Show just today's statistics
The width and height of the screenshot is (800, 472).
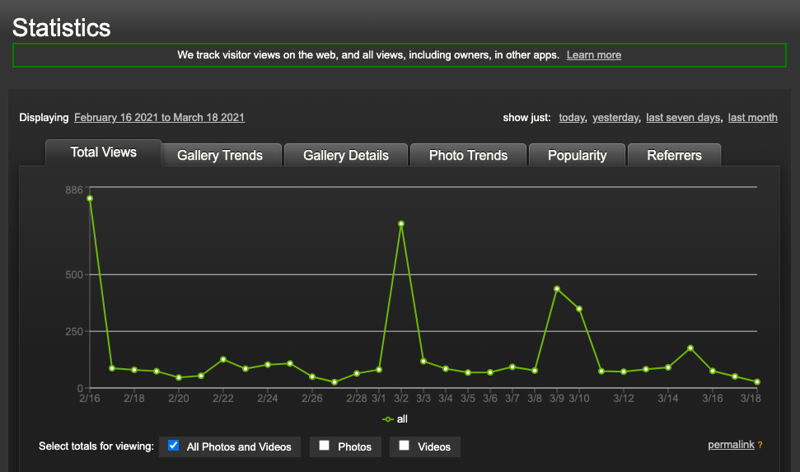[572, 117]
